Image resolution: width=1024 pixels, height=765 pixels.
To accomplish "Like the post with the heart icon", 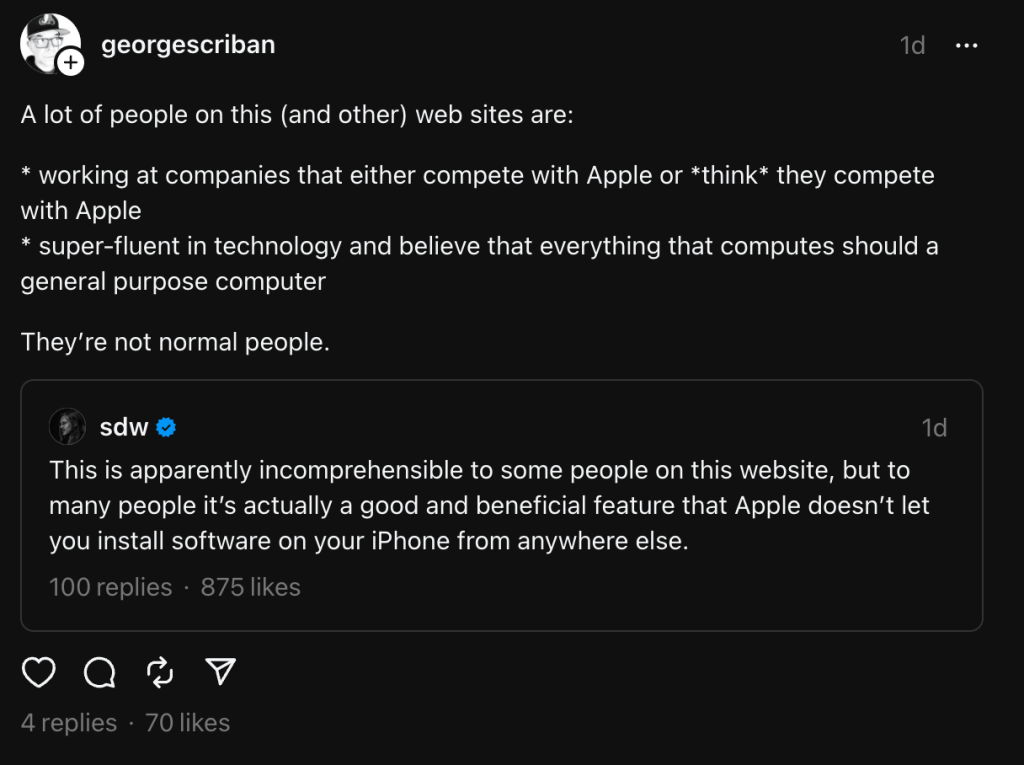I will coord(39,673).
